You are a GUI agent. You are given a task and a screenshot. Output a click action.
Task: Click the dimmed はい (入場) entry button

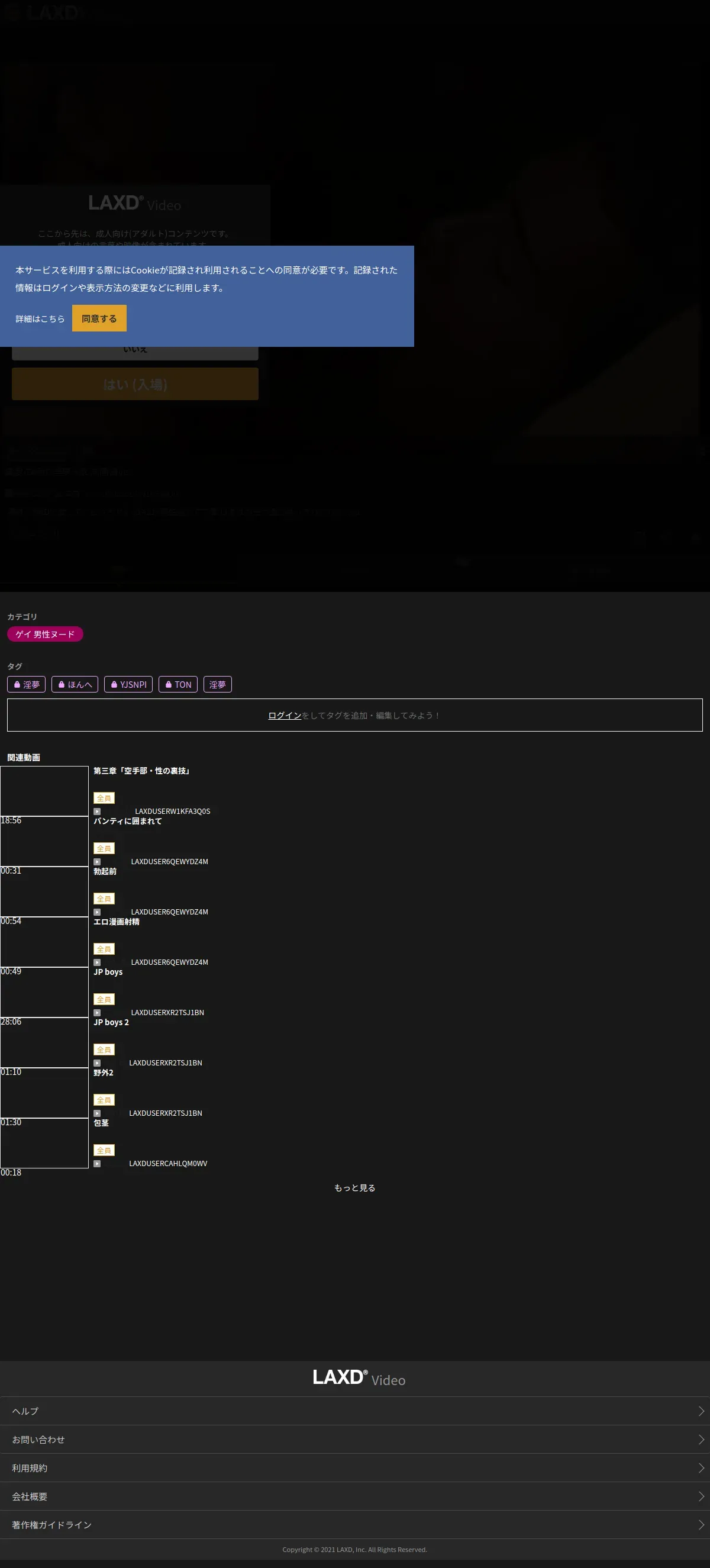[135, 384]
